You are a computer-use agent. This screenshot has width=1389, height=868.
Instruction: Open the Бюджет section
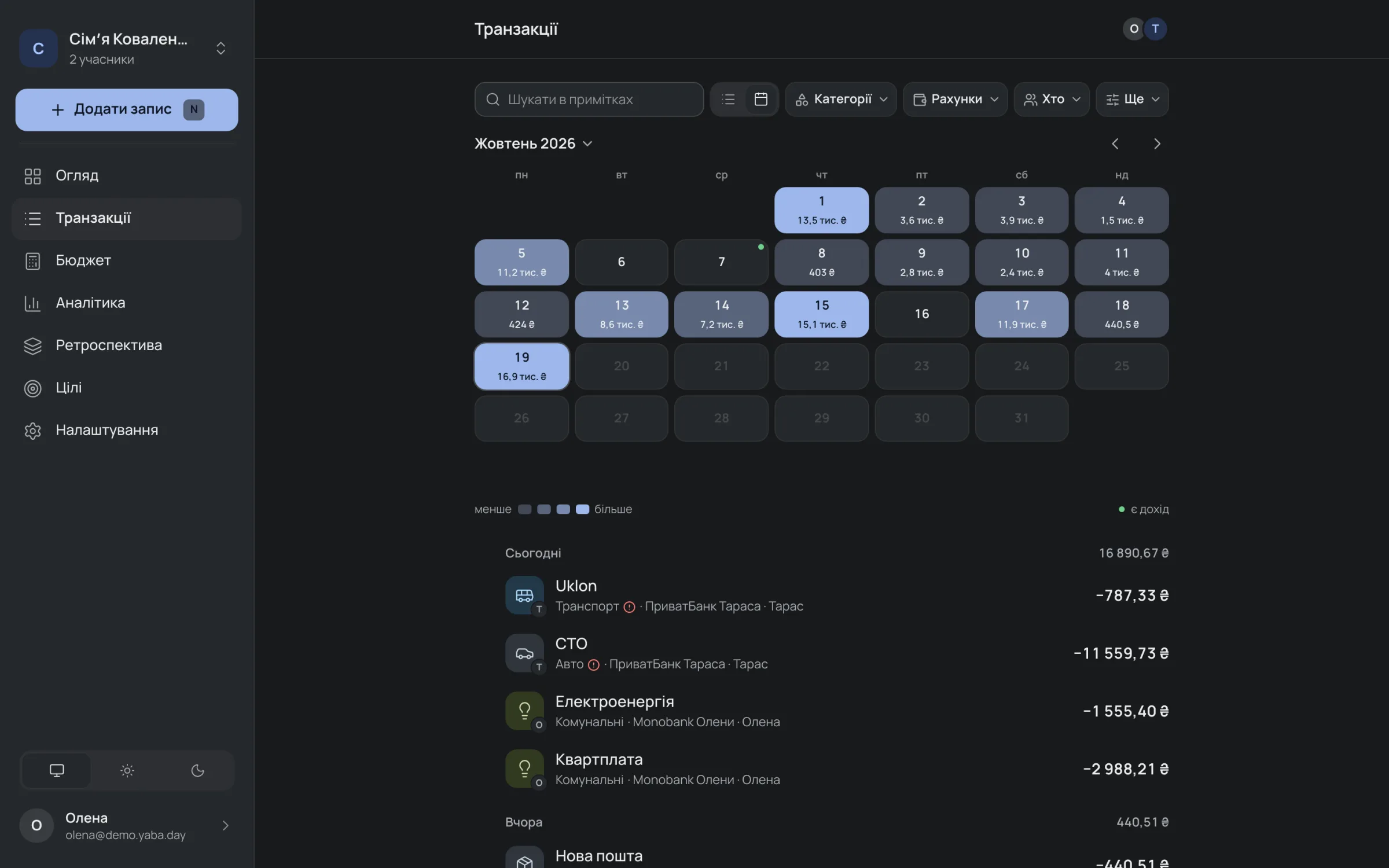126,260
